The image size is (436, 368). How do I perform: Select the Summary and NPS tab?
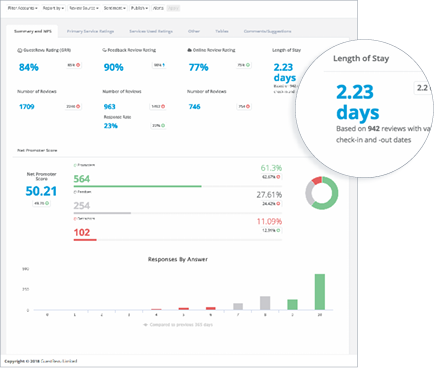[x=33, y=31]
